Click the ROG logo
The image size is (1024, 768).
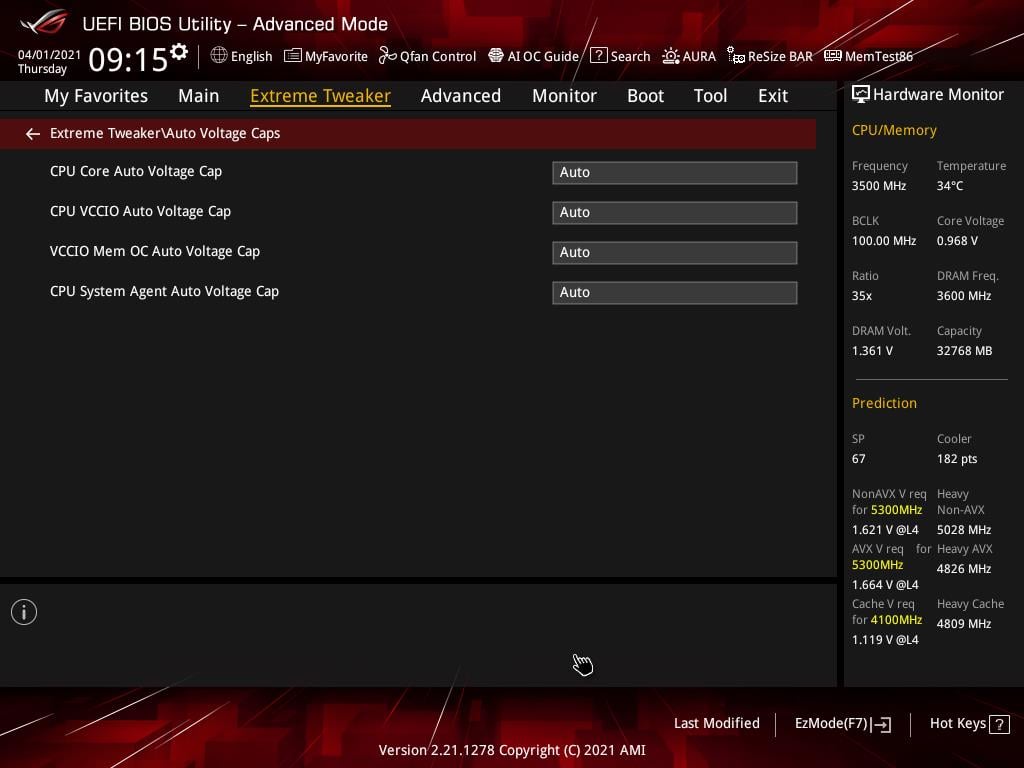tap(44, 22)
